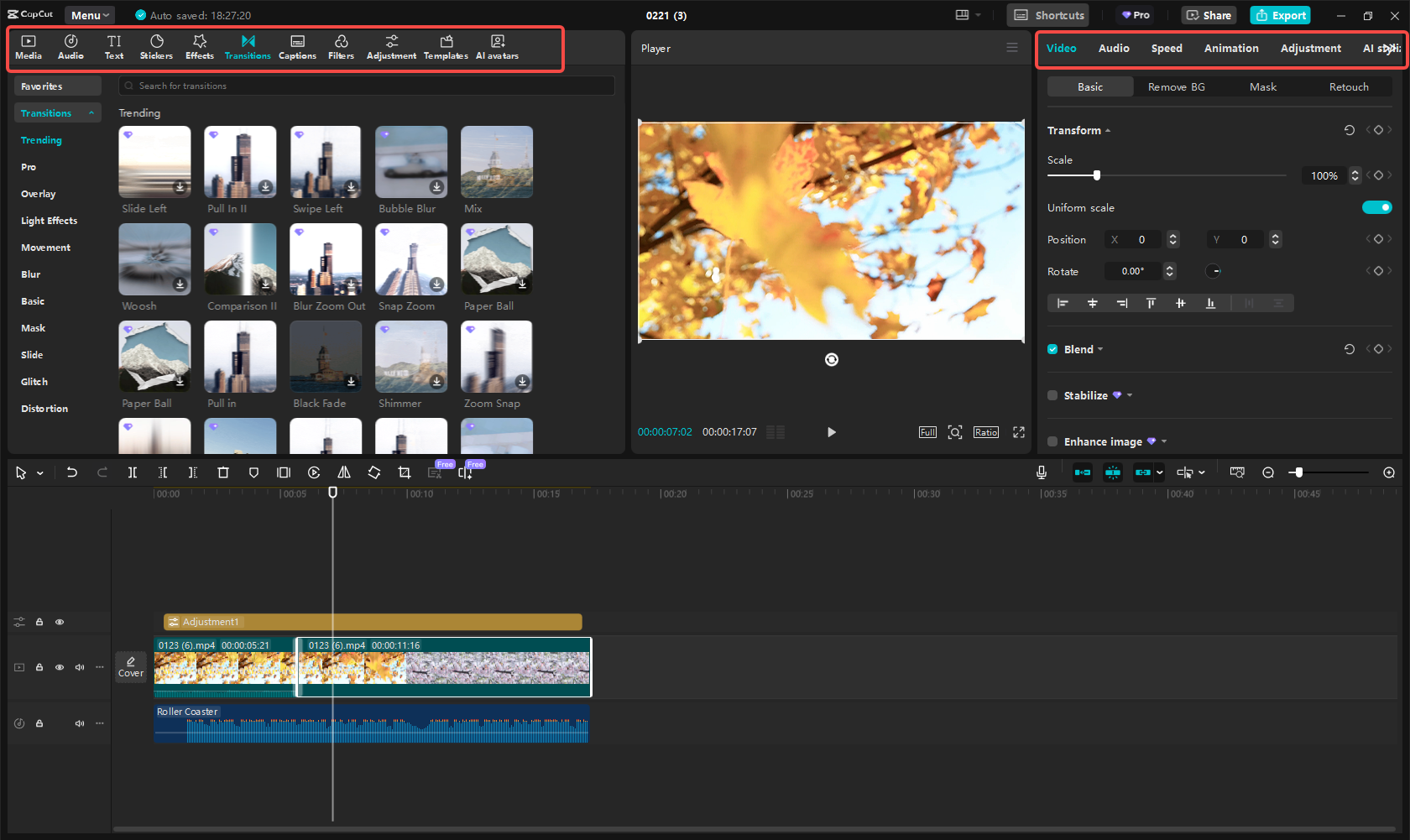This screenshot has height=840, width=1410.
Task: Click the Templates icon
Action: [446, 46]
